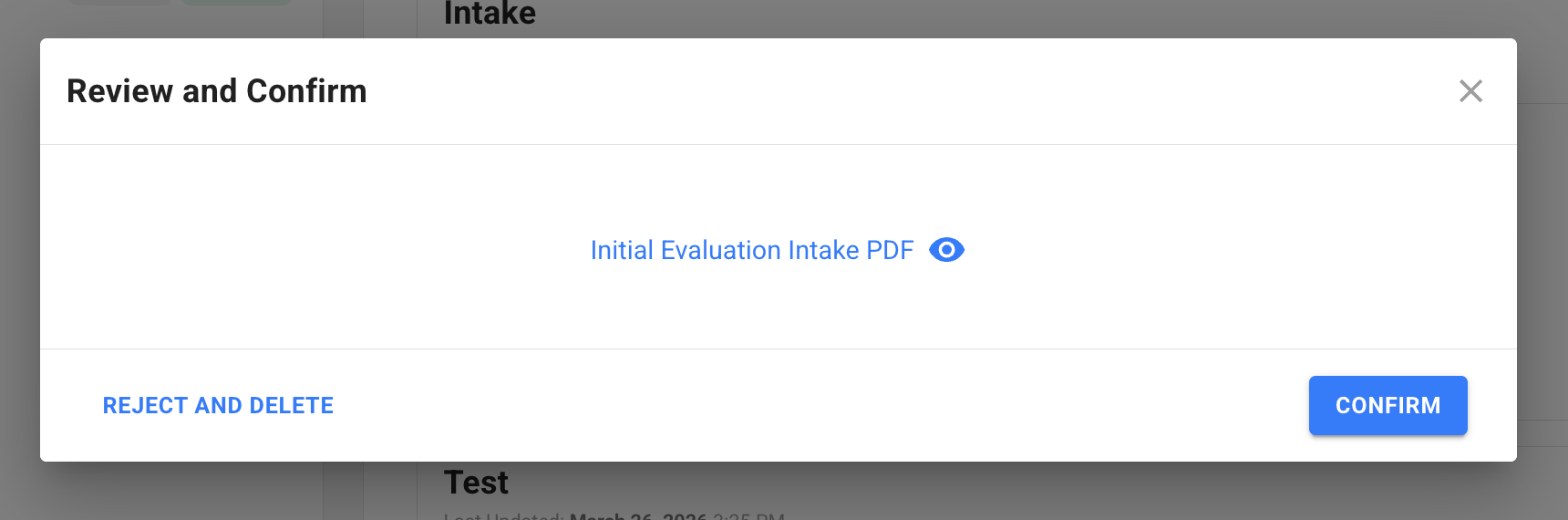View the Initial Evaluation Intake PDF text
The height and width of the screenshot is (520, 1568).
tap(751, 250)
